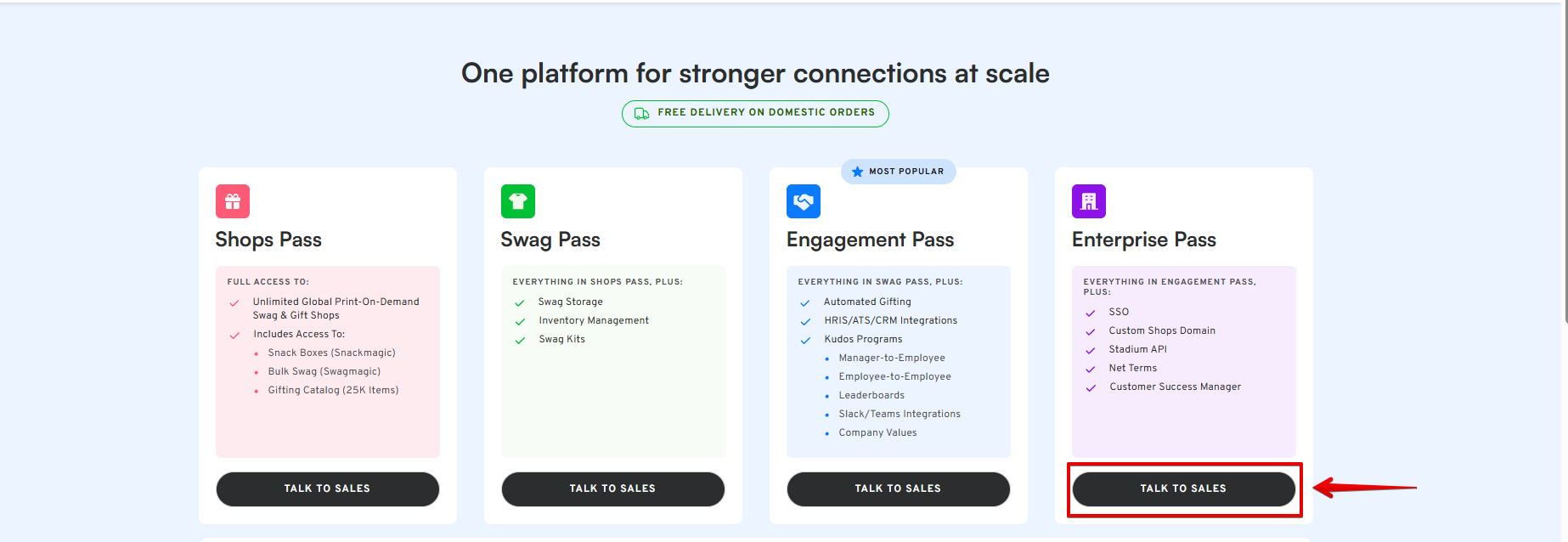1568x542 pixels.
Task: Click Talk to Sales under Shops Pass
Action: (x=328, y=489)
